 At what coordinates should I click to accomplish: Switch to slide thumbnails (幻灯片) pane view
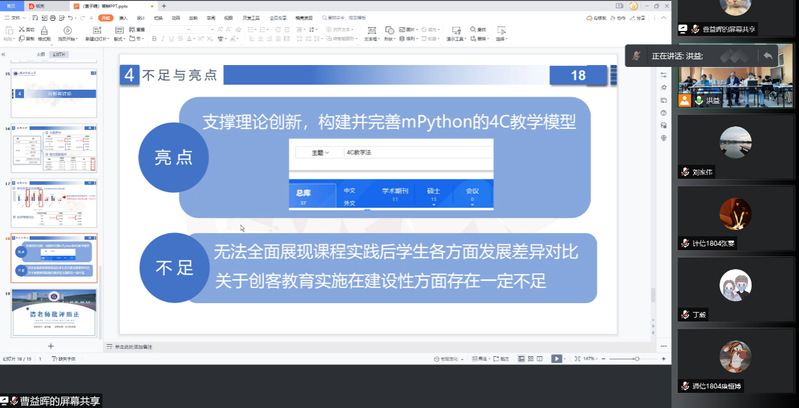(x=60, y=54)
